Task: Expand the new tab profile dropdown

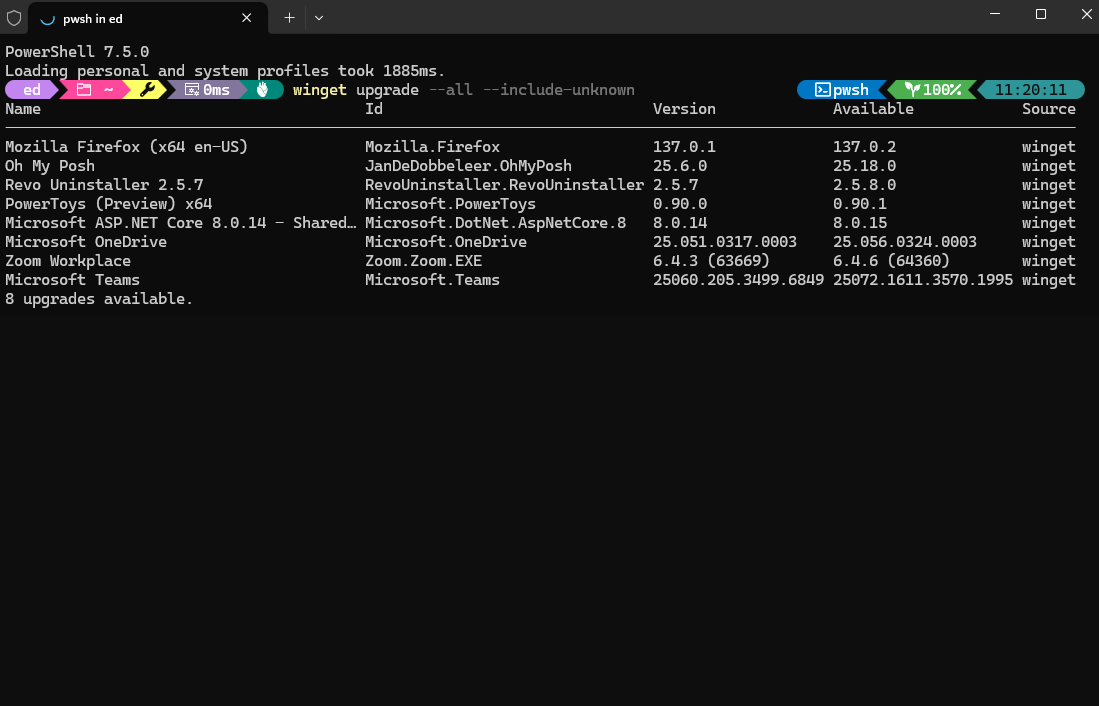Action: pos(319,17)
